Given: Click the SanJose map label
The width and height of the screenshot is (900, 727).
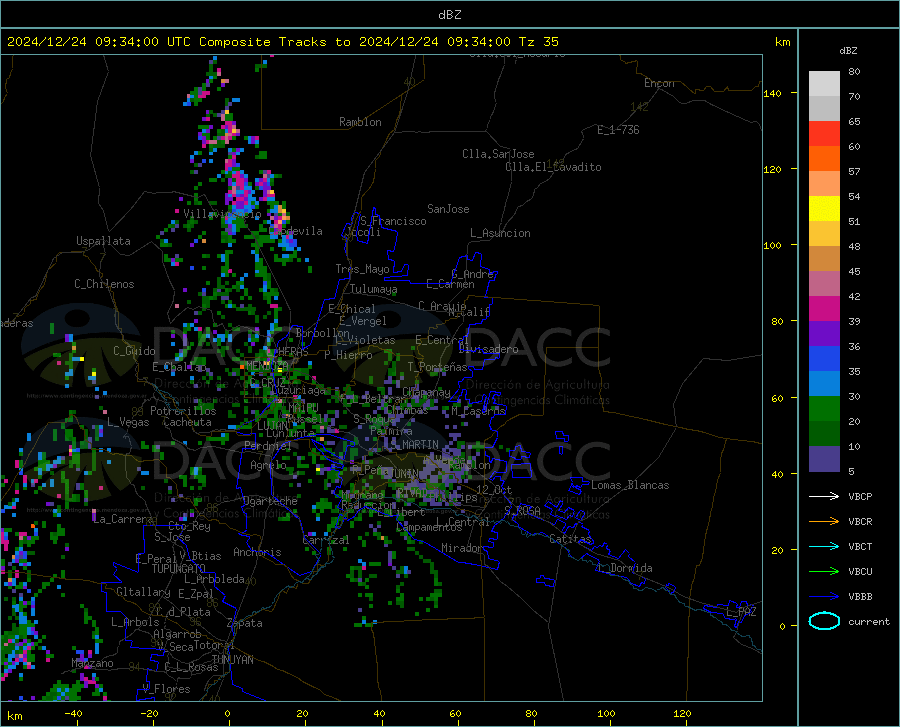Looking at the screenshot, I should [x=448, y=209].
